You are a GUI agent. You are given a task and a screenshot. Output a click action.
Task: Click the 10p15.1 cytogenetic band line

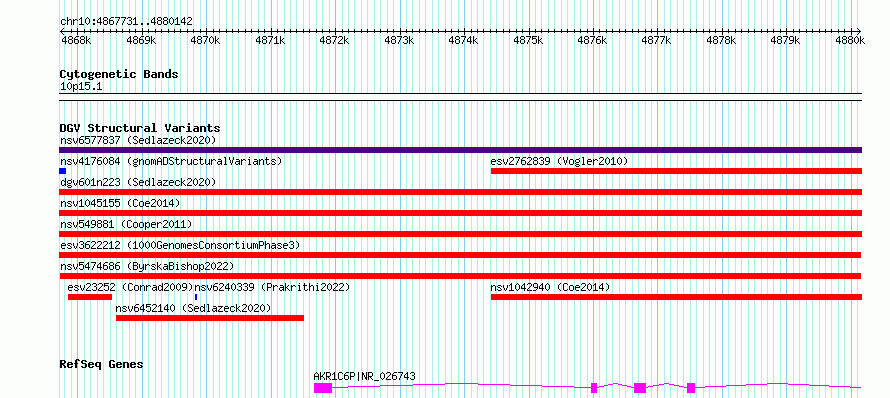click(460, 97)
